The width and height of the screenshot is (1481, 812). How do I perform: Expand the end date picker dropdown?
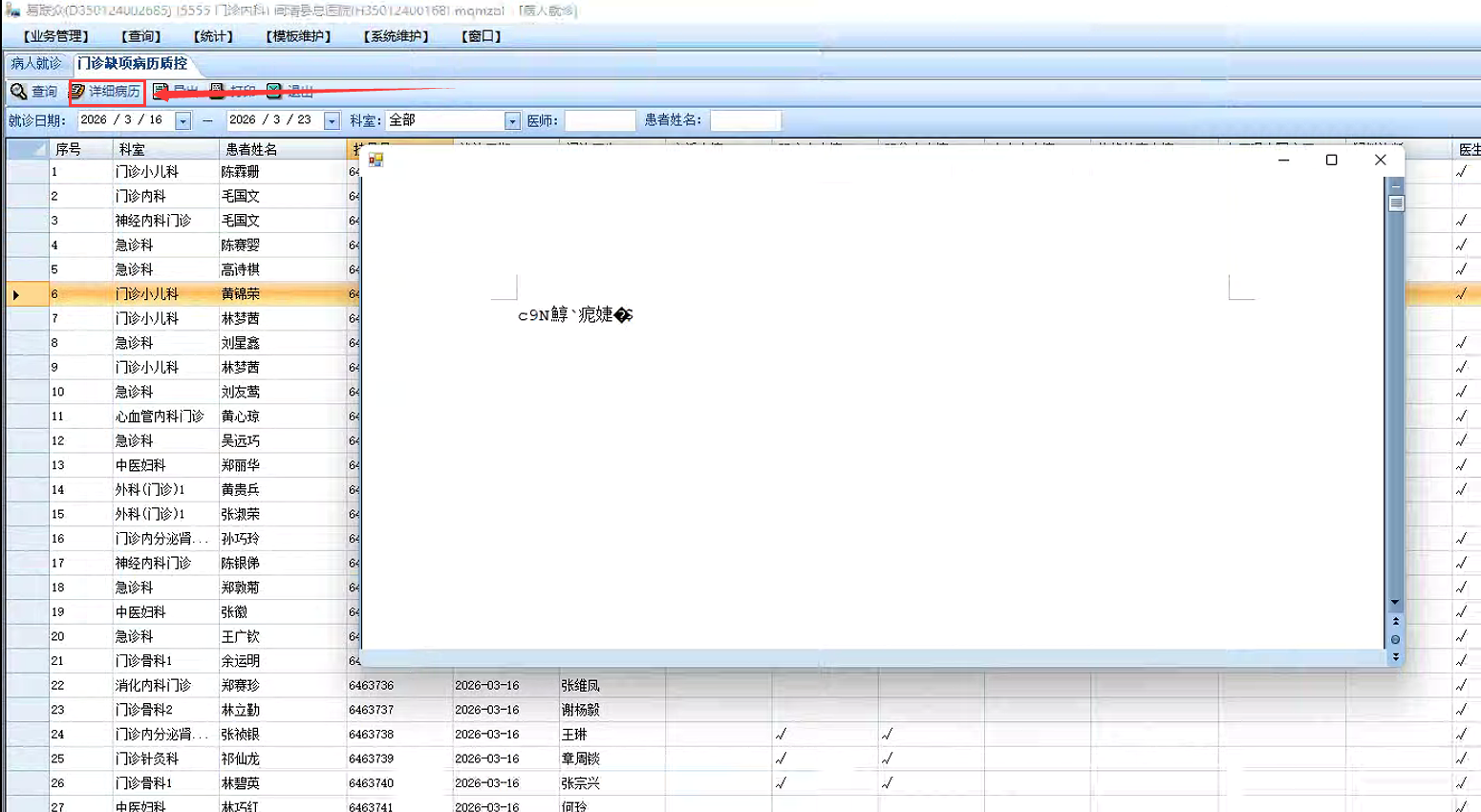click(332, 121)
